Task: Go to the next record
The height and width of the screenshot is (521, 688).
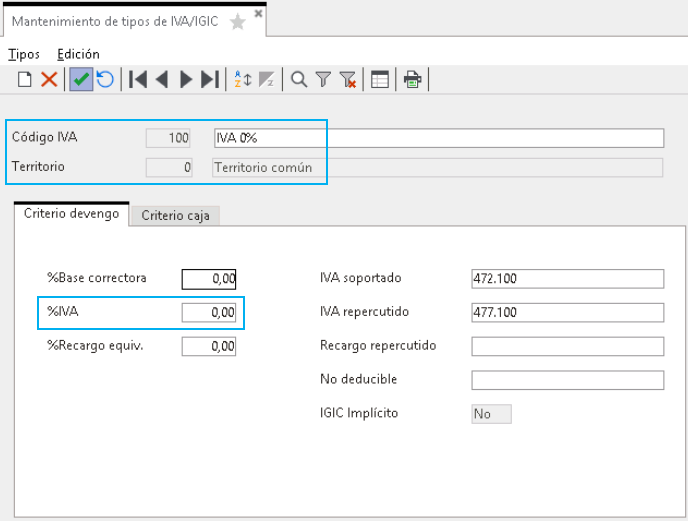Action: pyautogui.click(x=186, y=79)
